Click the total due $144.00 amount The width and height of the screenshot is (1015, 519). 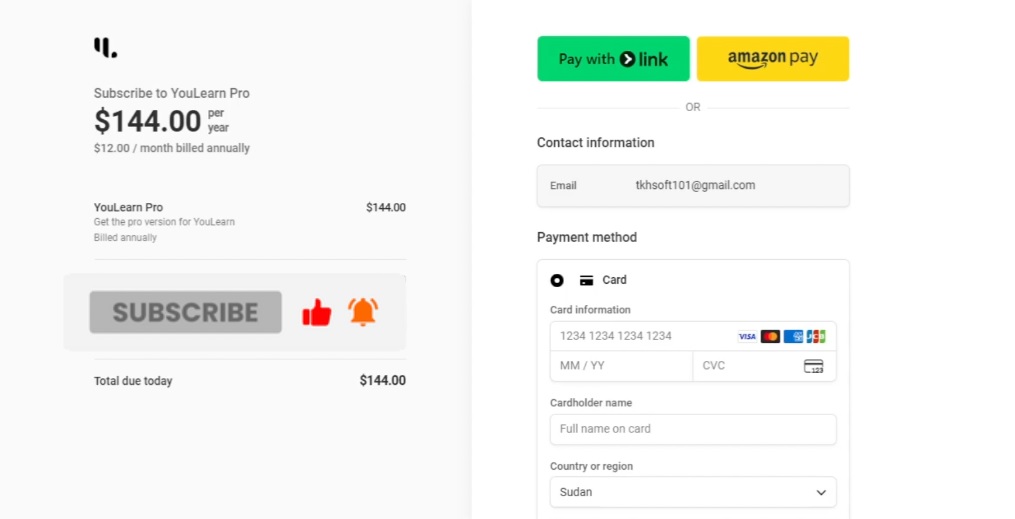pyautogui.click(x=383, y=381)
